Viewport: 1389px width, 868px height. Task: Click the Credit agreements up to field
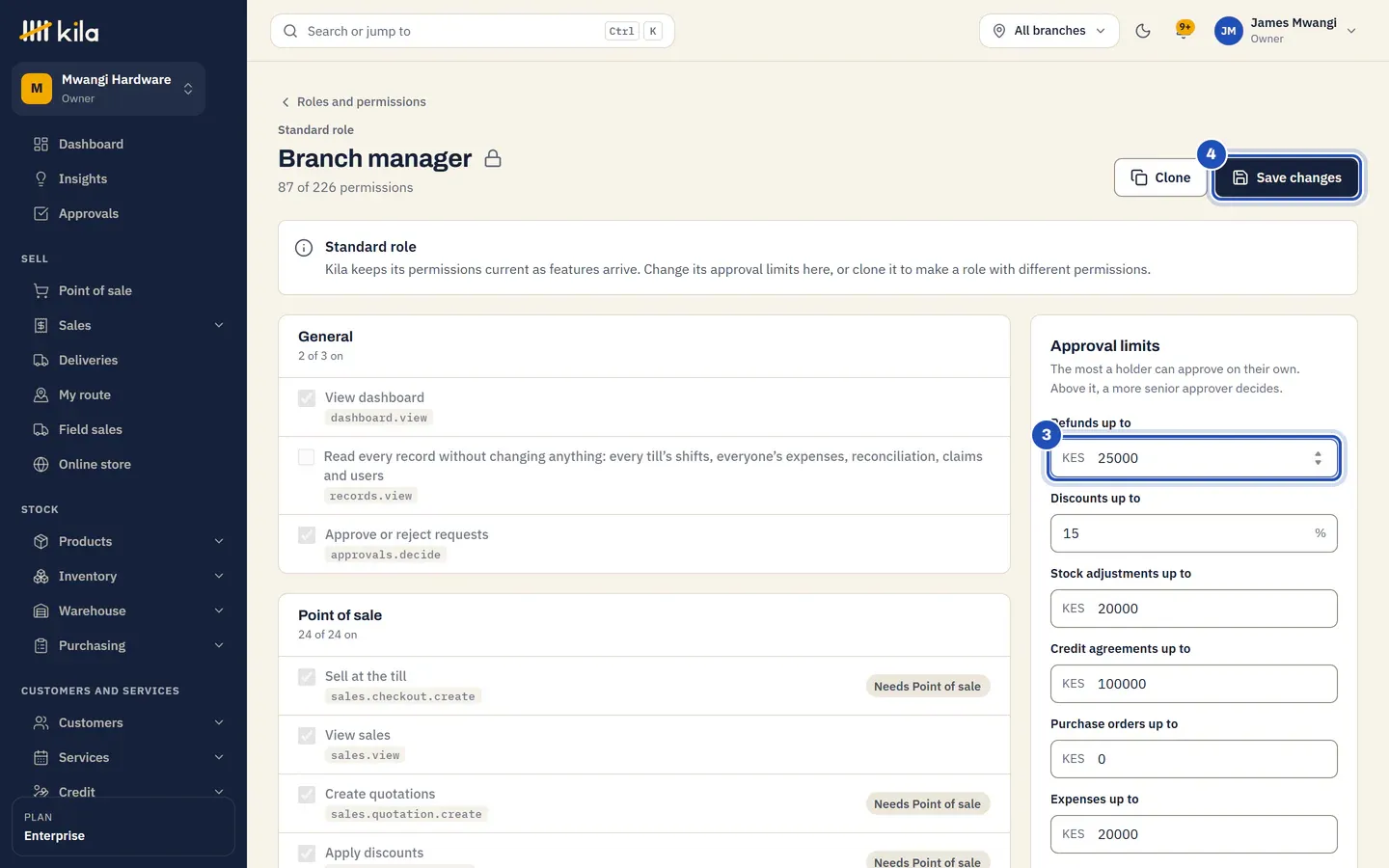coord(1194,684)
